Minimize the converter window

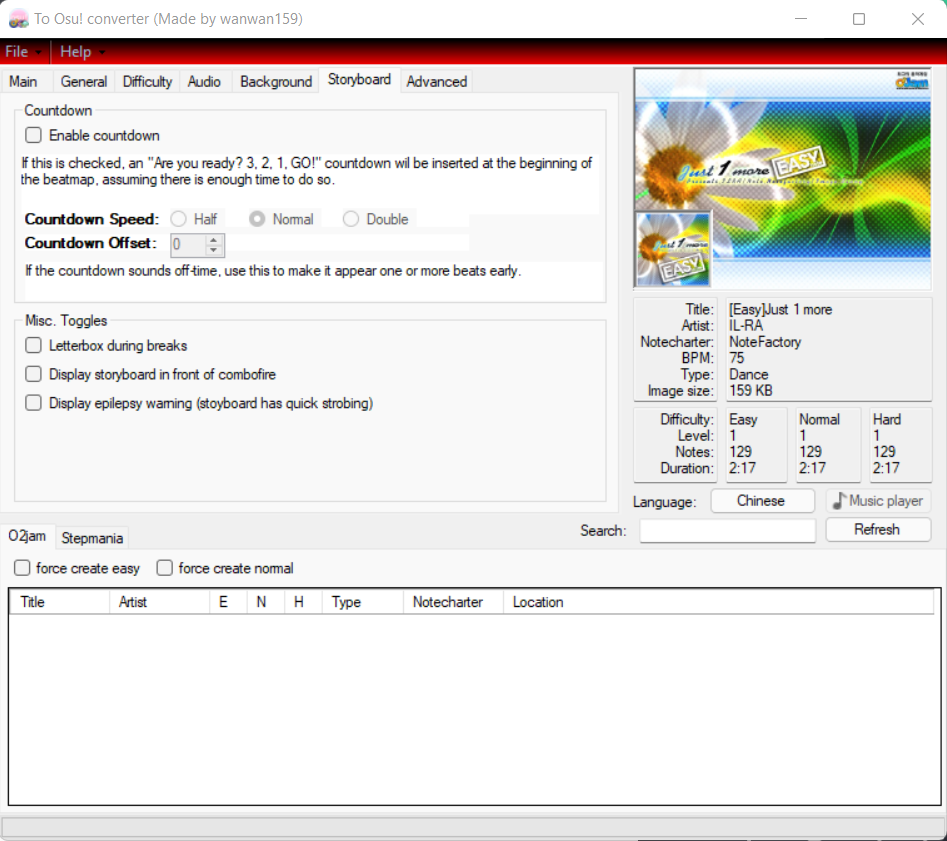[801, 19]
